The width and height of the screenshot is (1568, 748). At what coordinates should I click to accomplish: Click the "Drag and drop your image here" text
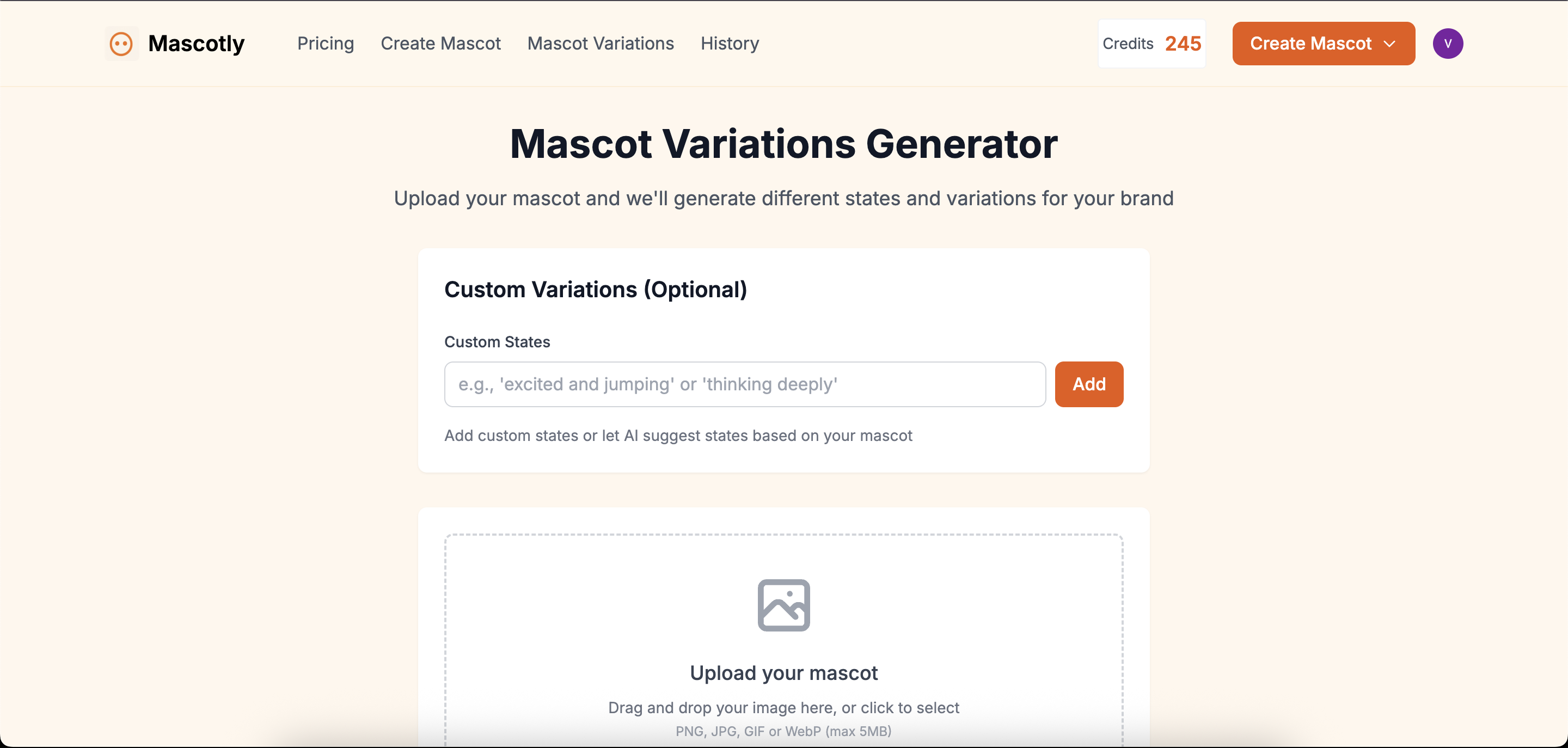[x=783, y=707]
